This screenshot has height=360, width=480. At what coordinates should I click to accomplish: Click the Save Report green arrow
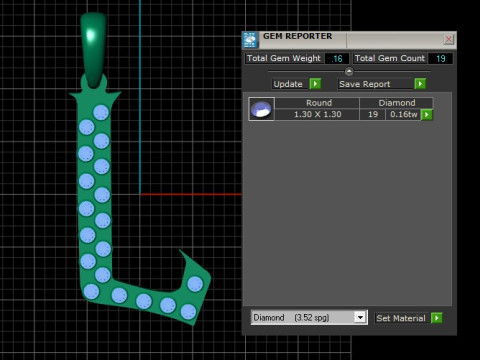(420, 84)
